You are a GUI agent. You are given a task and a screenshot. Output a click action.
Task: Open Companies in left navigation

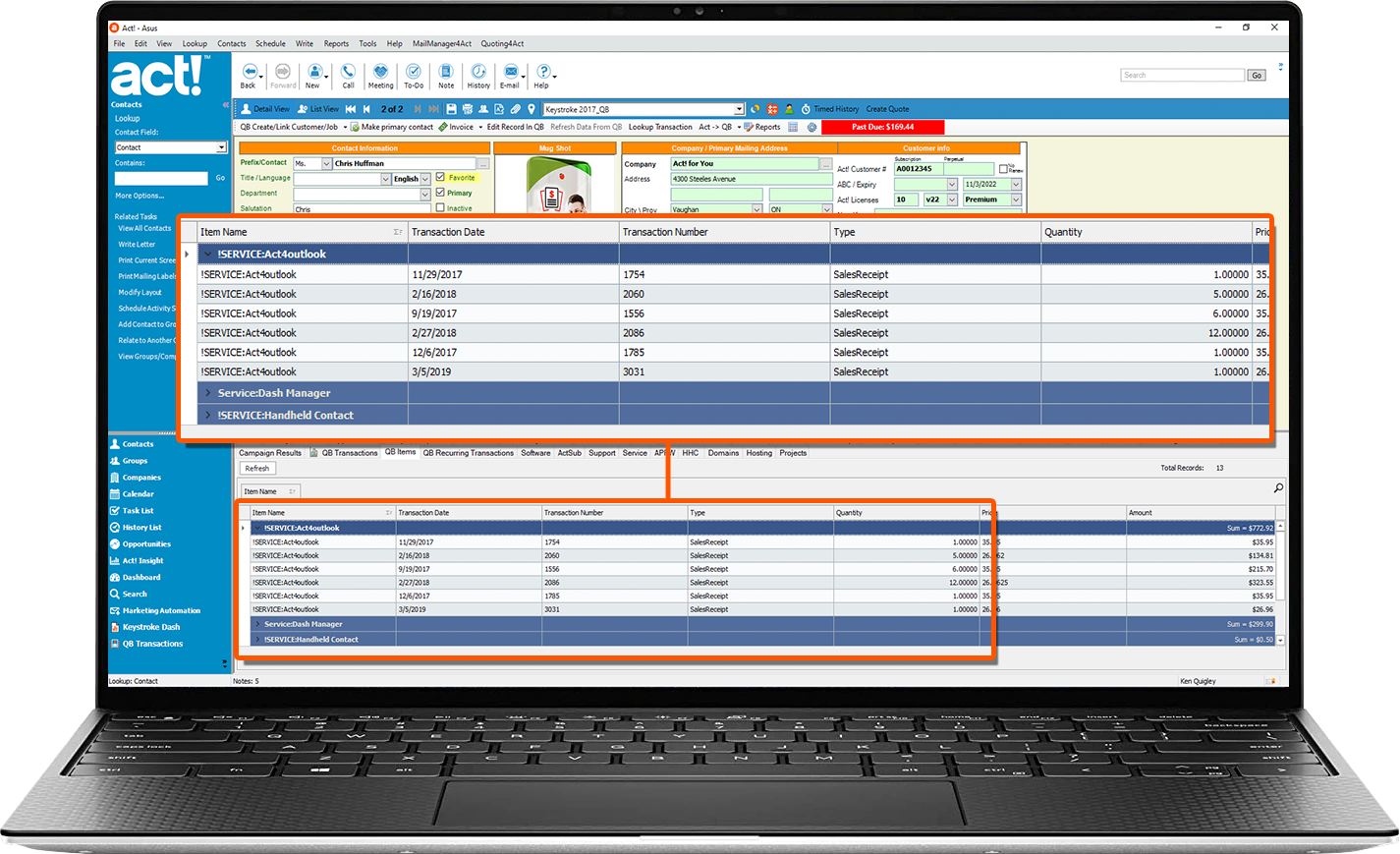point(136,478)
